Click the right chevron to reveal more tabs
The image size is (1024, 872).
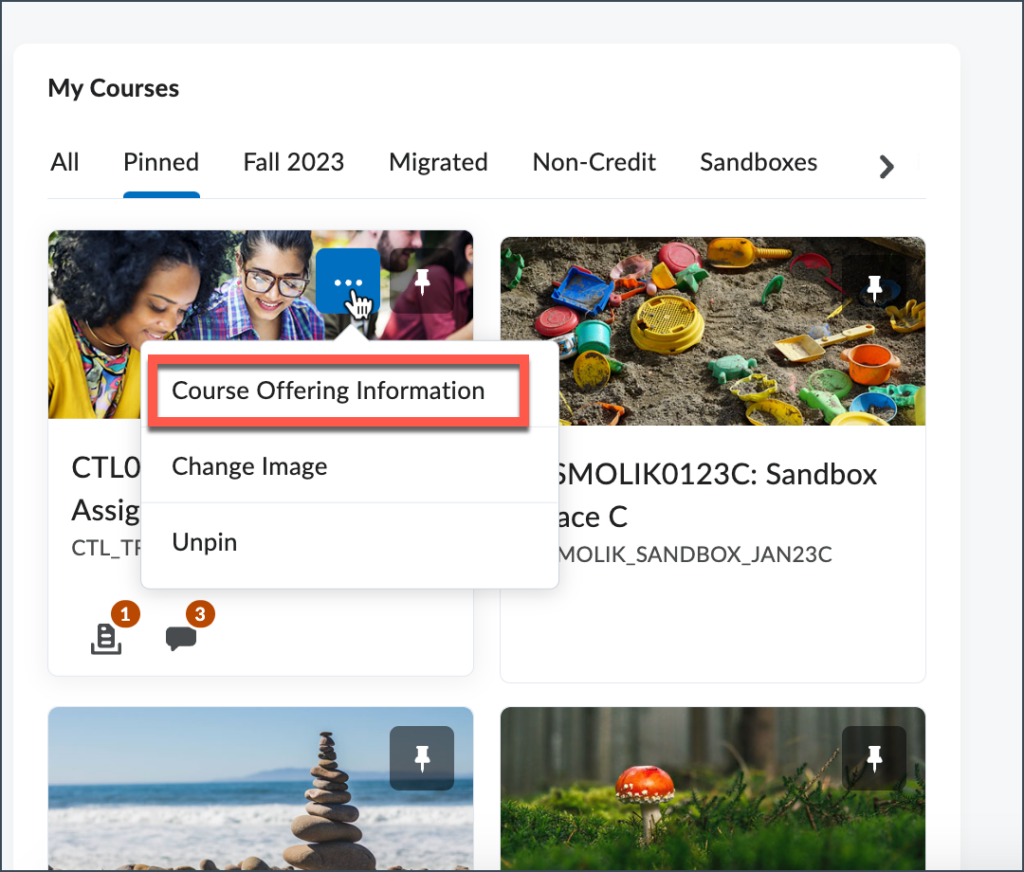click(886, 166)
